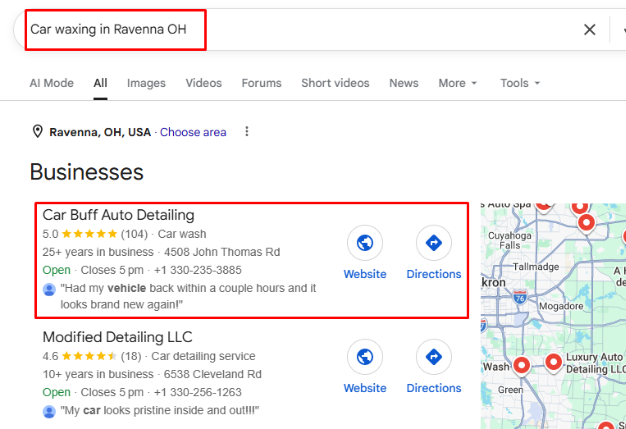
Task: Click the Directions label under Car Buff Auto Detailing
Action: pos(434,274)
